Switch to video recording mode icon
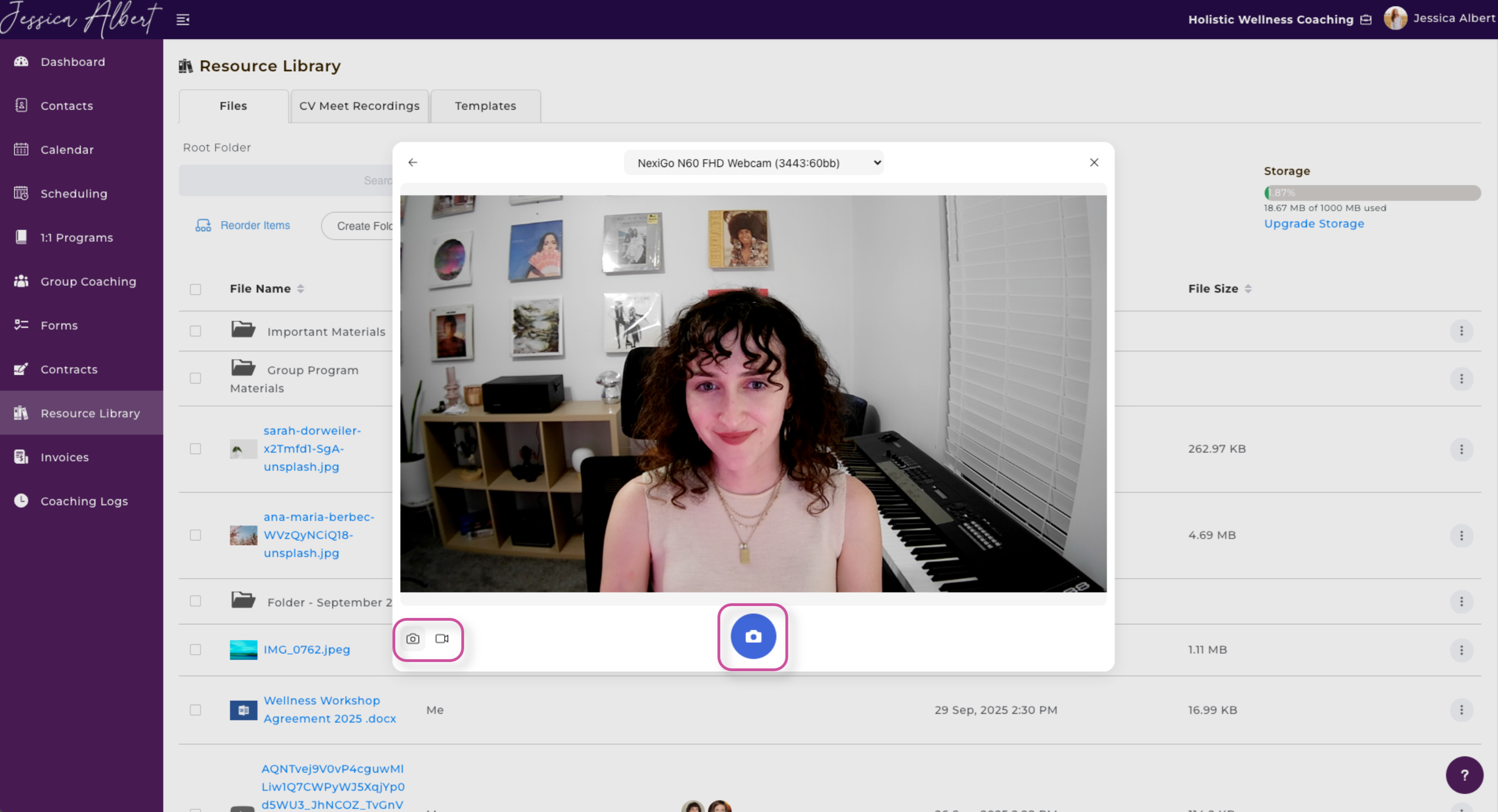 pyautogui.click(x=442, y=639)
